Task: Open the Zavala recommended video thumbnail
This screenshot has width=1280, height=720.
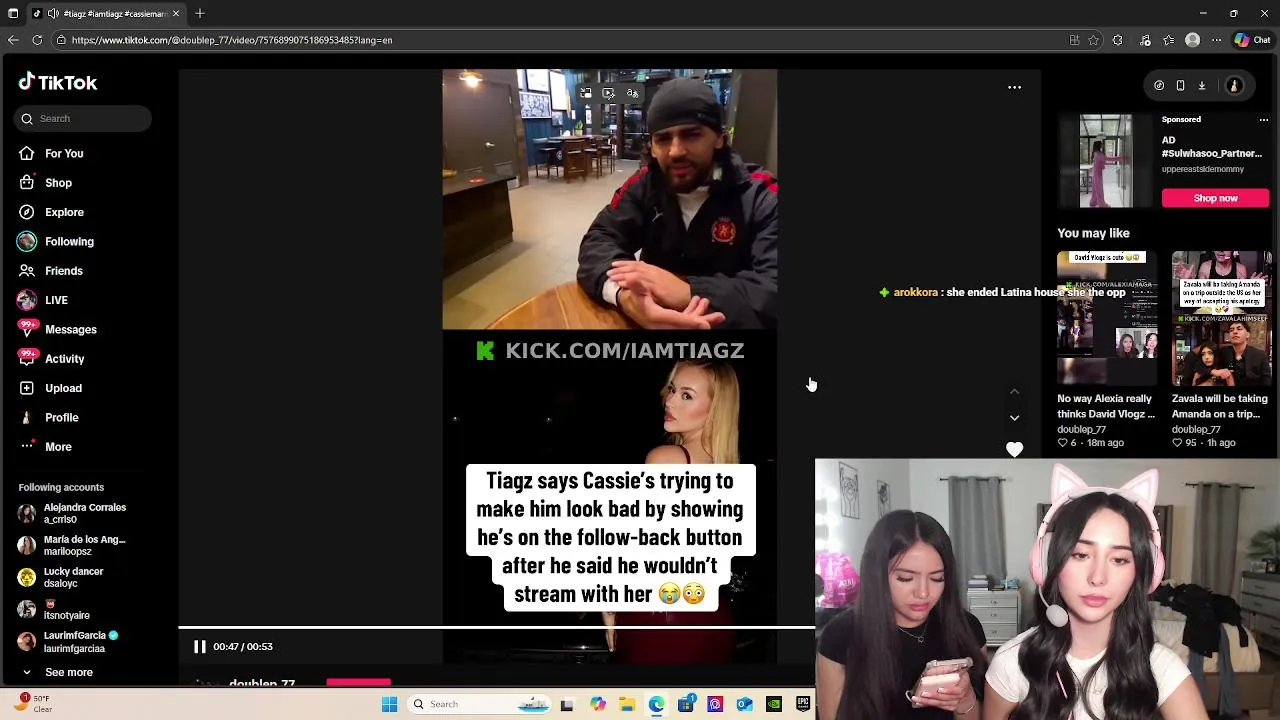Action: click(1221, 319)
